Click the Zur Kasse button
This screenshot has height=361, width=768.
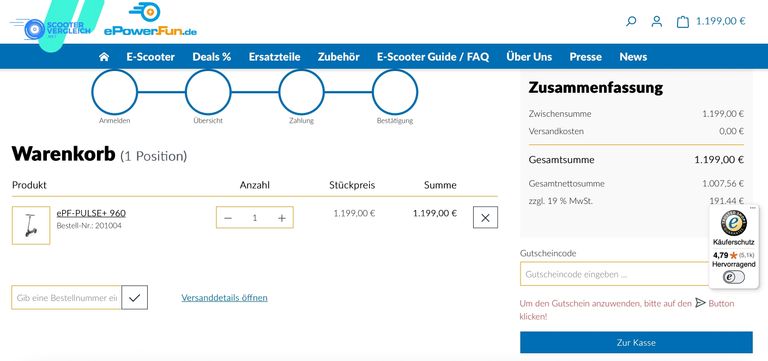pyautogui.click(x=636, y=342)
